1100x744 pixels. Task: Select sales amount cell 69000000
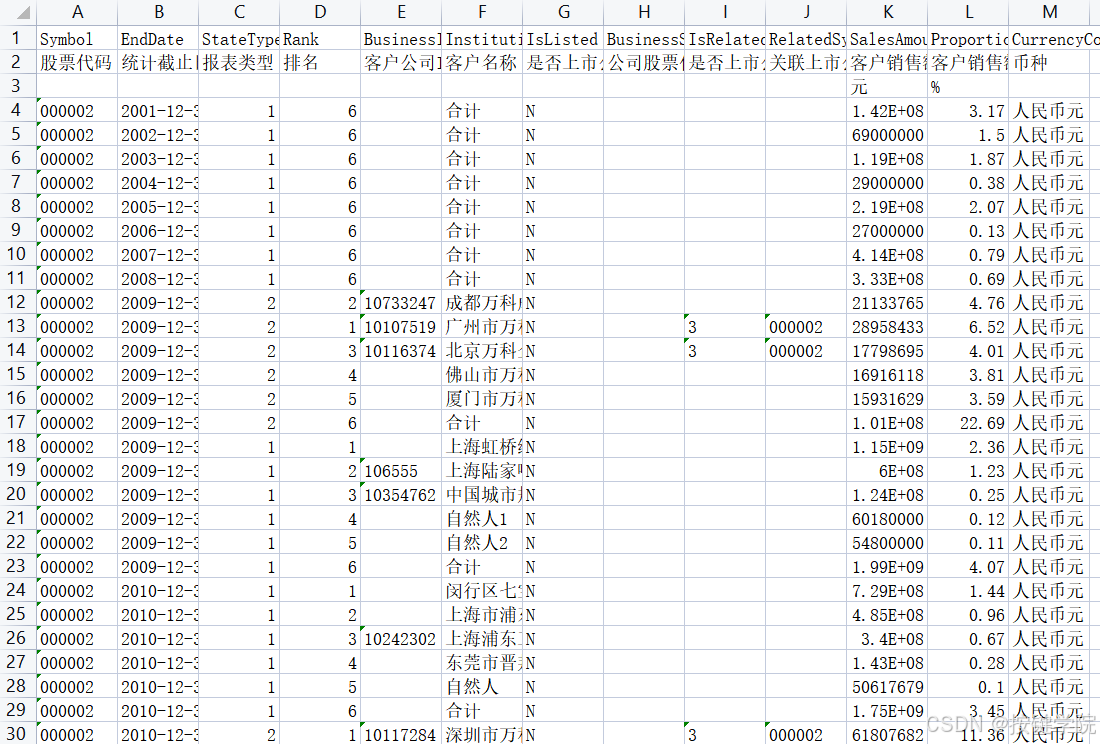pyautogui.click(x=887, y=135)
